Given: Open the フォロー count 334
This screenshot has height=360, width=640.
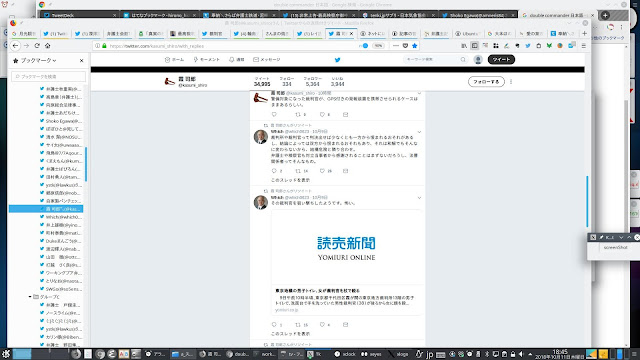Looking at the screenshot, I should [x=287, y=82].
